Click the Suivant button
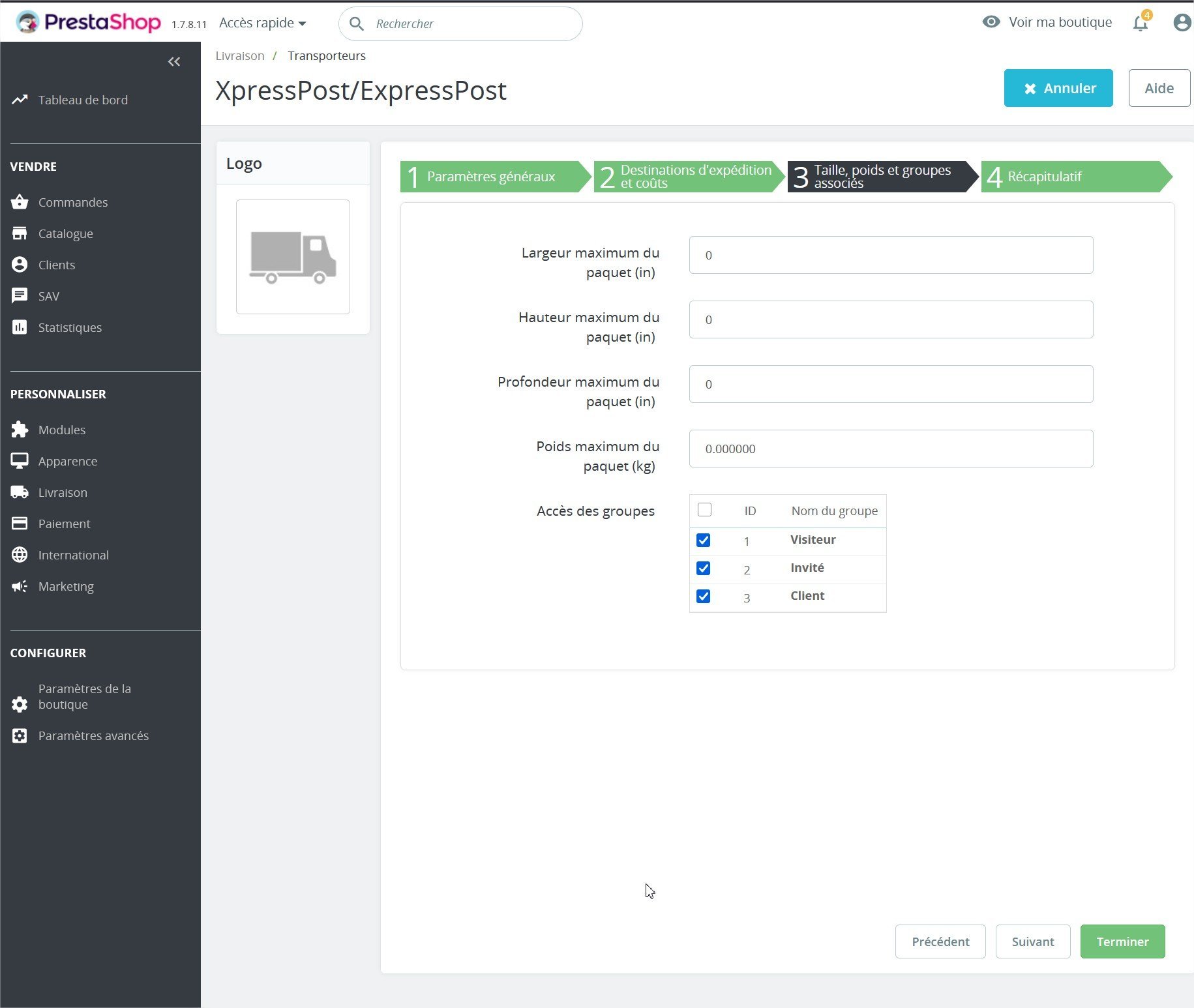The image size is (1194, 1008). (x=1033, y=941)
